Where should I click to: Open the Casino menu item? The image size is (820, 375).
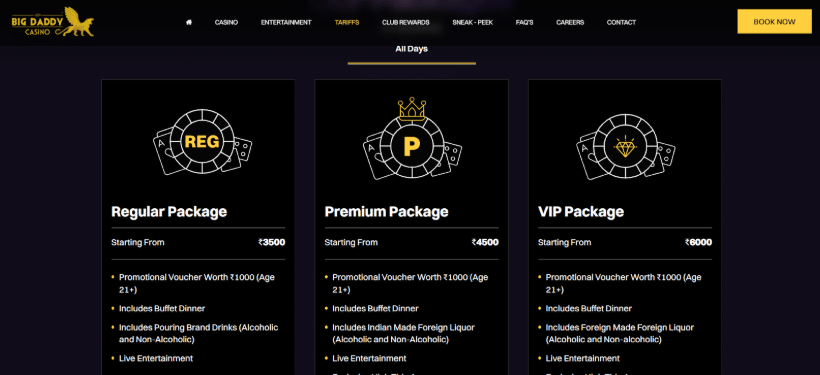coord(226,22)
